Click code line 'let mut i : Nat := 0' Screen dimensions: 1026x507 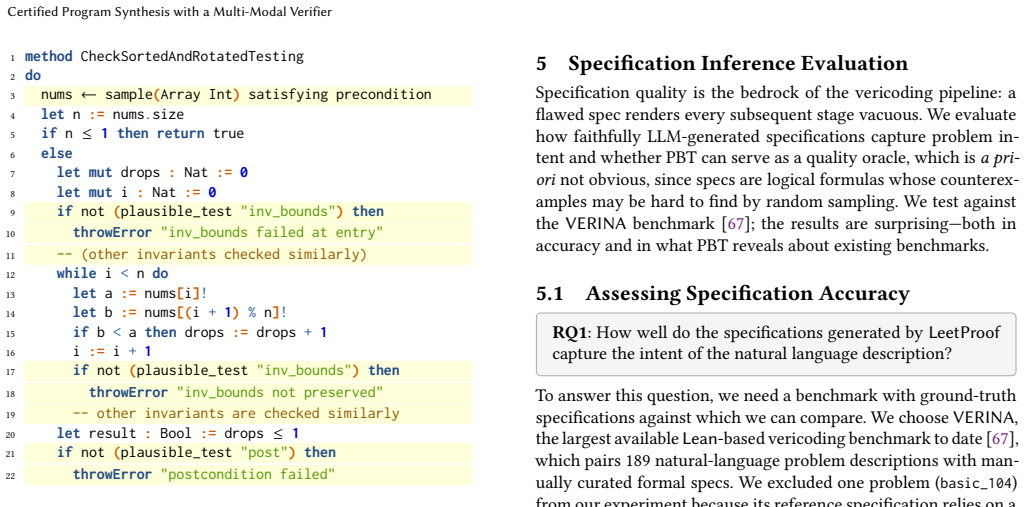point(136,192)
